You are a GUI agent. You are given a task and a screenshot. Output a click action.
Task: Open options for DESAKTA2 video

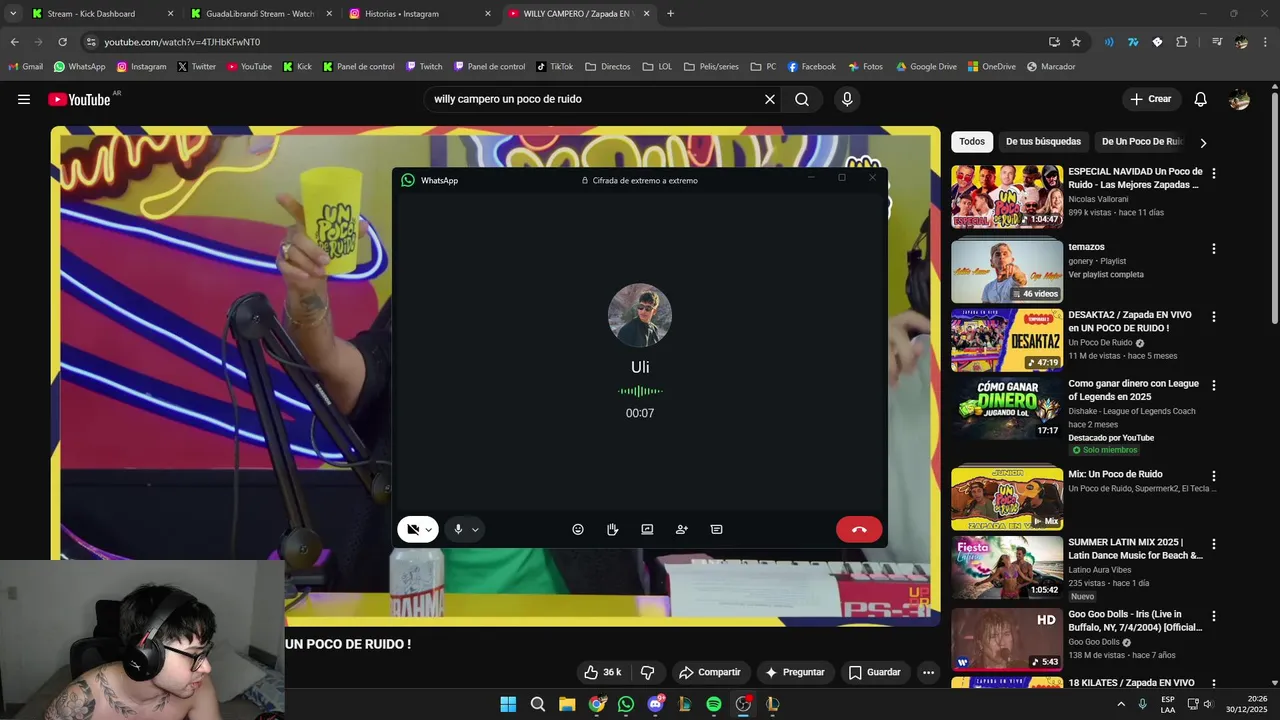coord(1214,317)
